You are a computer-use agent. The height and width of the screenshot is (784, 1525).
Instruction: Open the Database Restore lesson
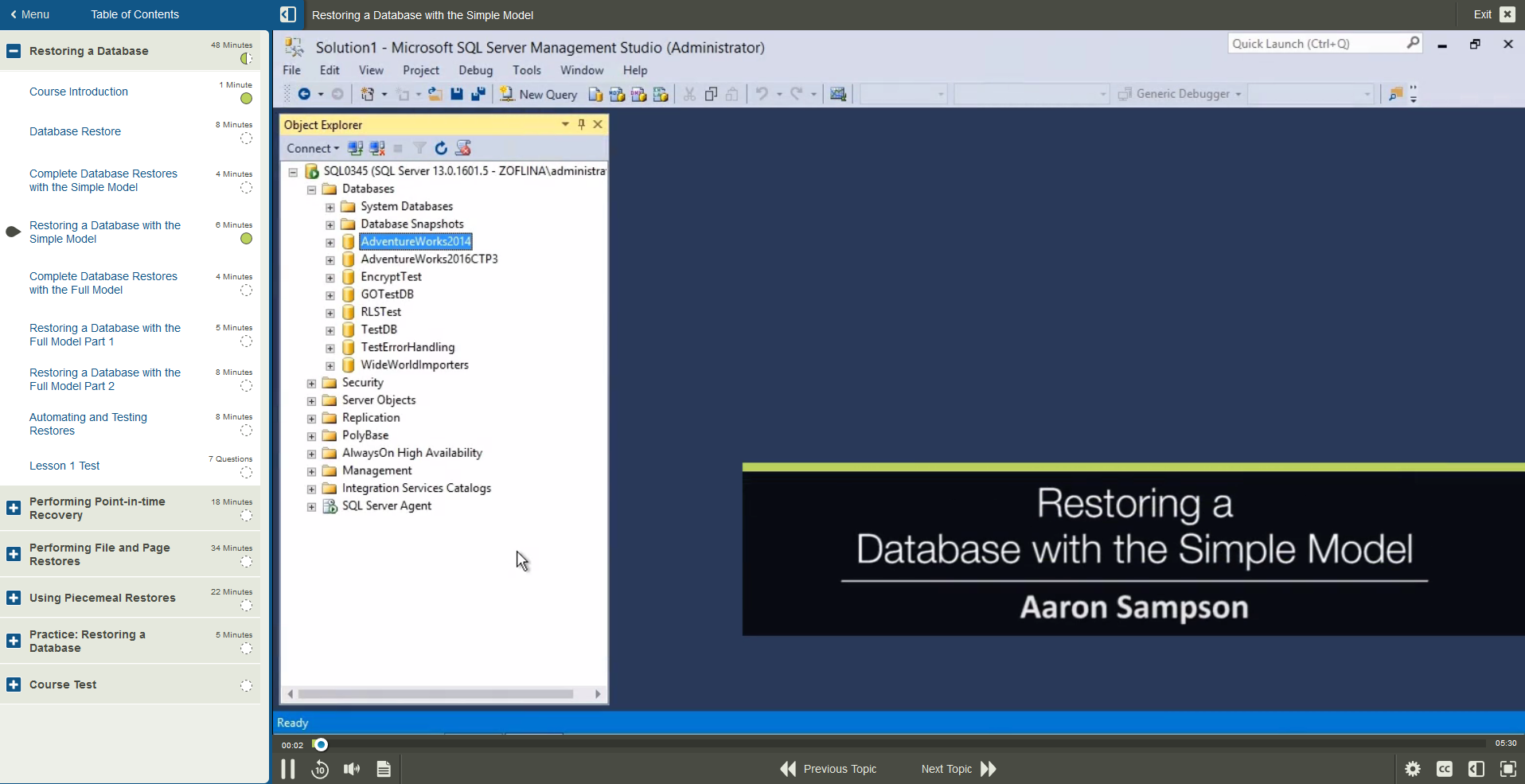click(75, 131)
